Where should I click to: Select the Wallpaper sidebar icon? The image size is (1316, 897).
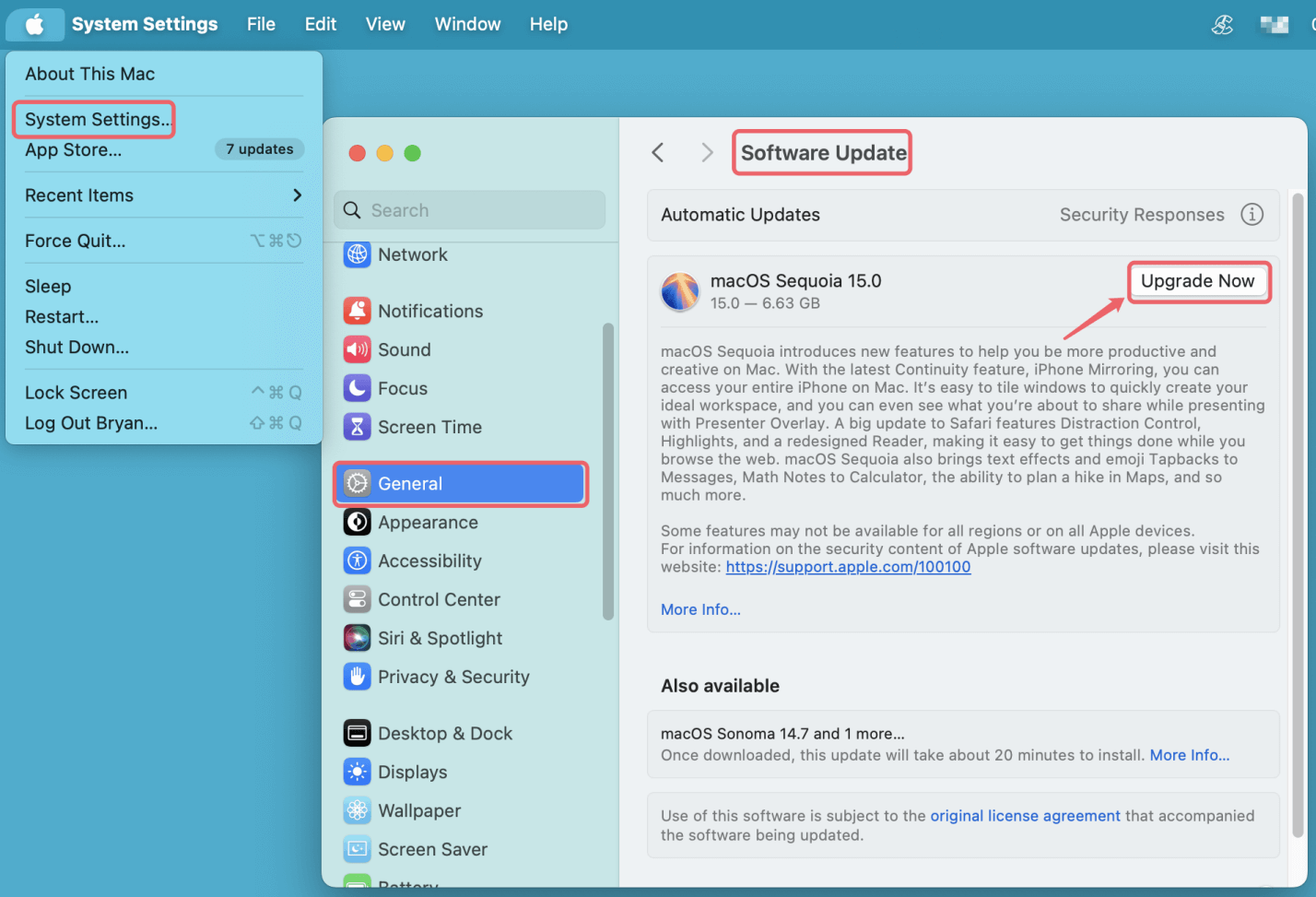point(358,810)
